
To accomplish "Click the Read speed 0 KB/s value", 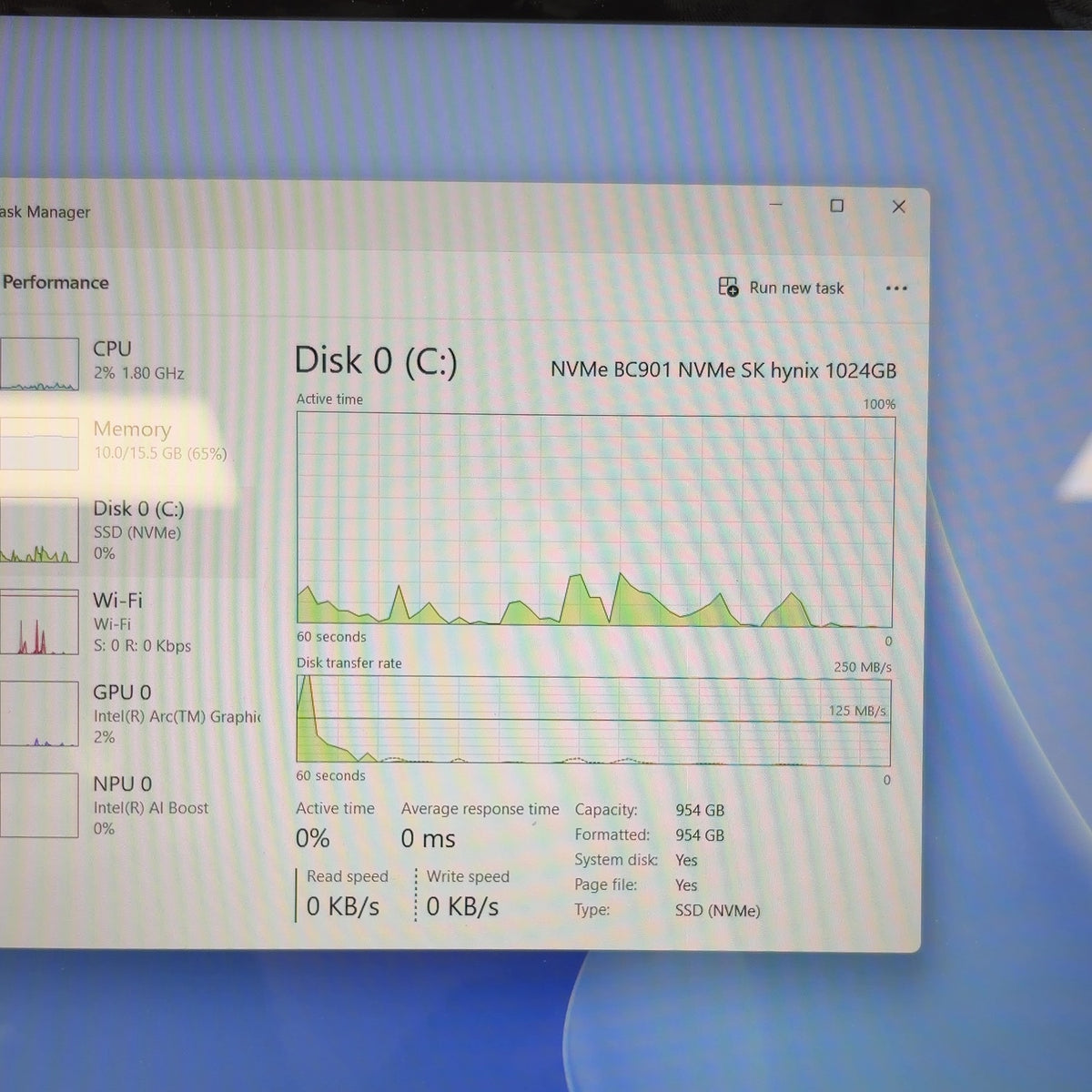I will pyautogui.click(x=342, y=906).
